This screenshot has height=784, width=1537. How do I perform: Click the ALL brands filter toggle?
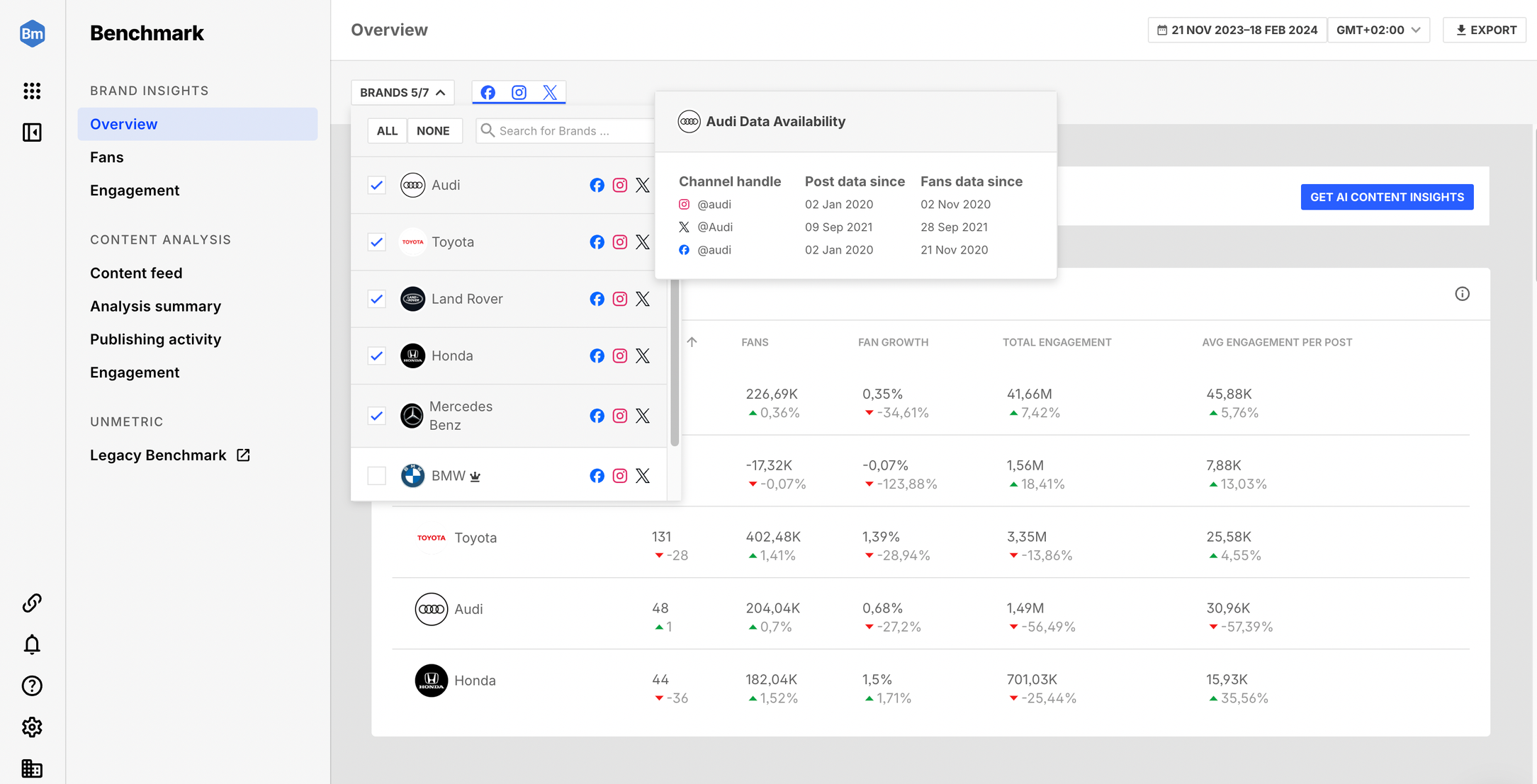click(x=387, y=130)
